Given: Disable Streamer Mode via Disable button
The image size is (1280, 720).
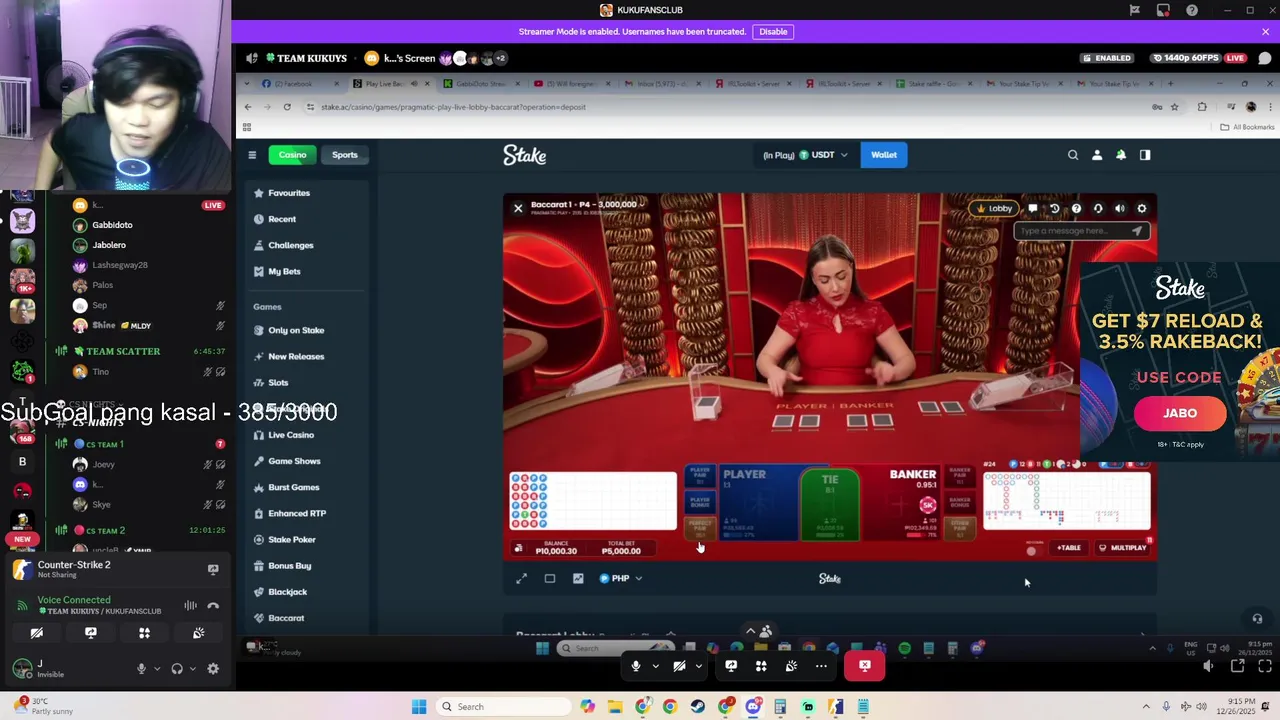Looking at the screenshot, I should [x=773, y=31].
